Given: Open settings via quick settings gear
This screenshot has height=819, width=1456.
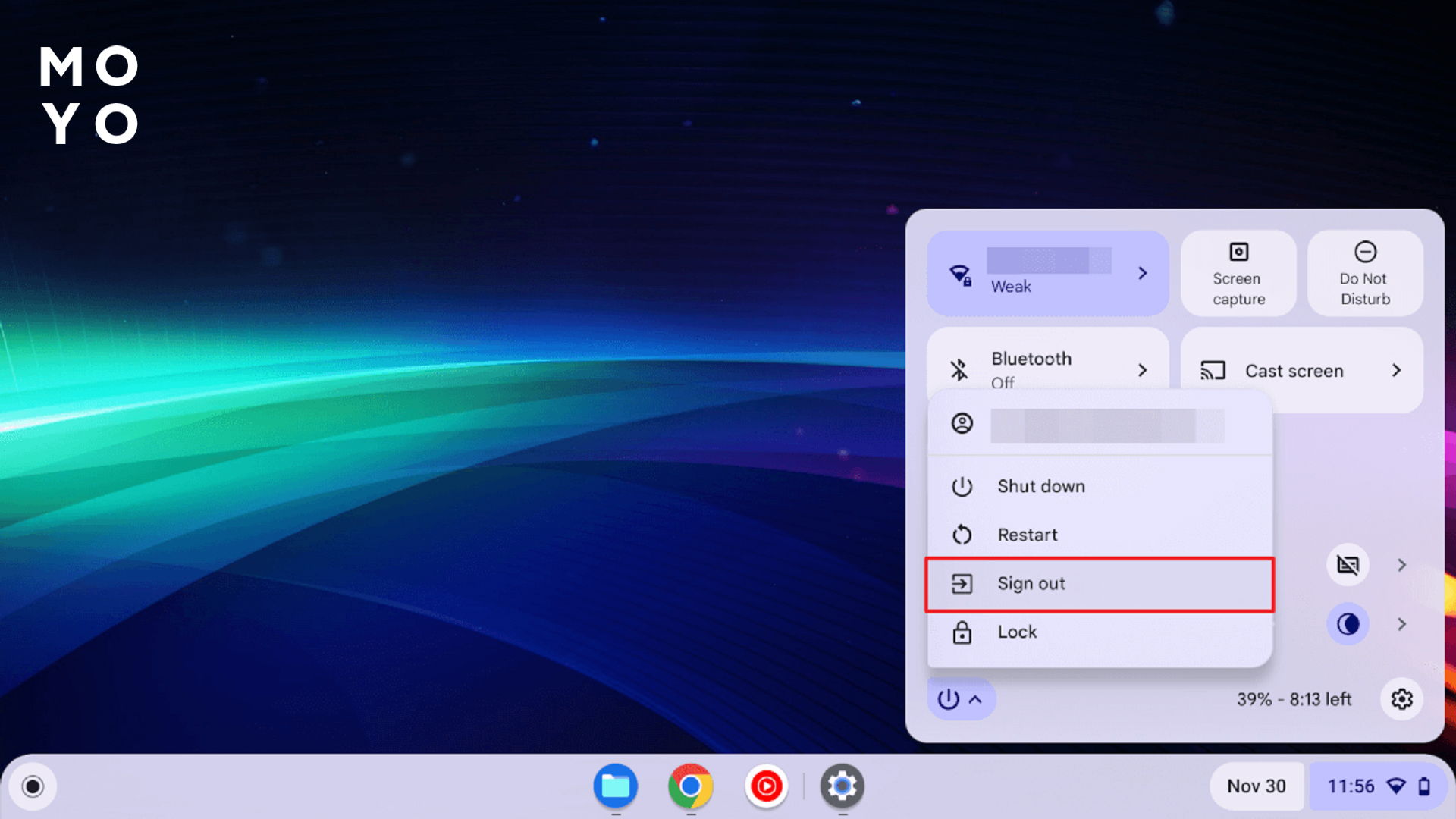Looking at the screenshot, I should pos(1401,698).
